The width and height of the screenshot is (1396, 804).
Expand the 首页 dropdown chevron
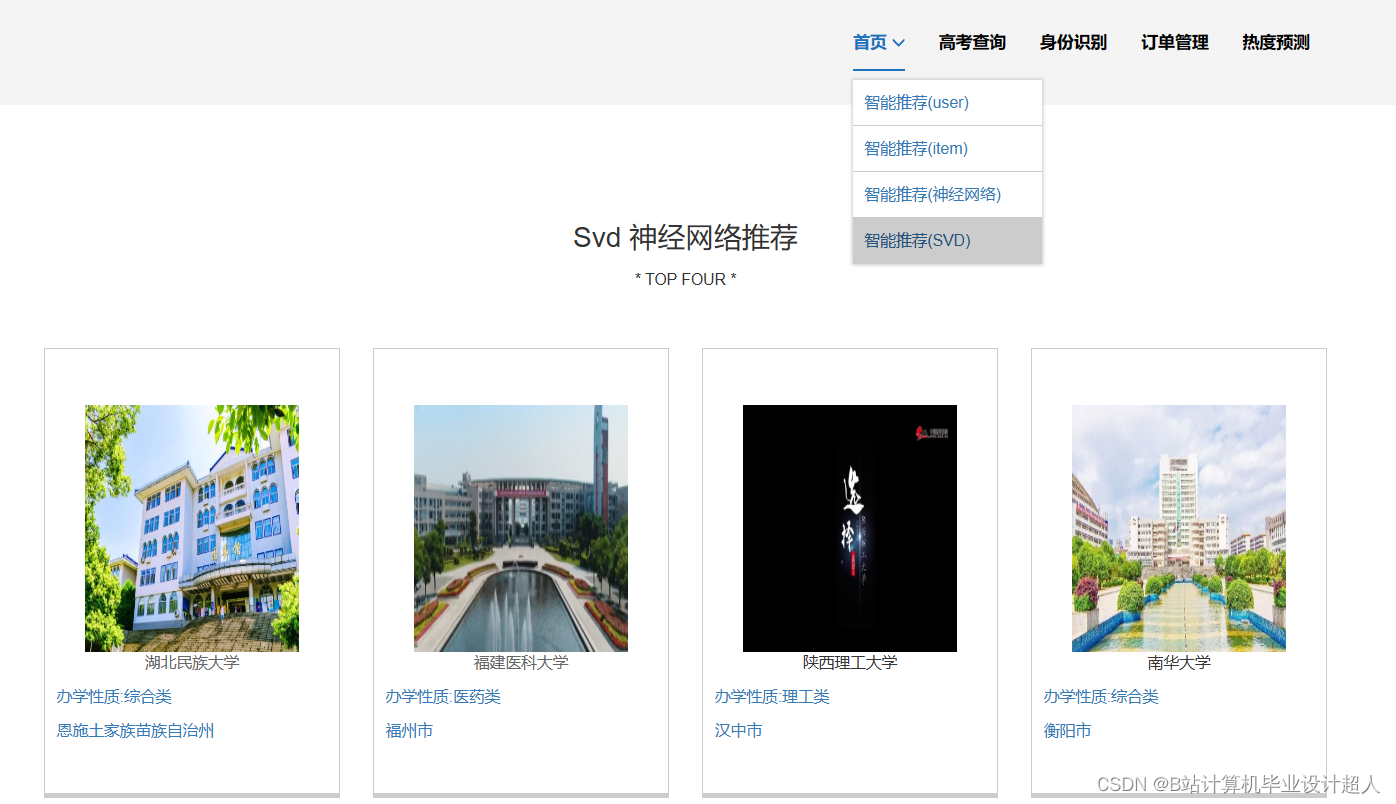(x=898, y=43)
